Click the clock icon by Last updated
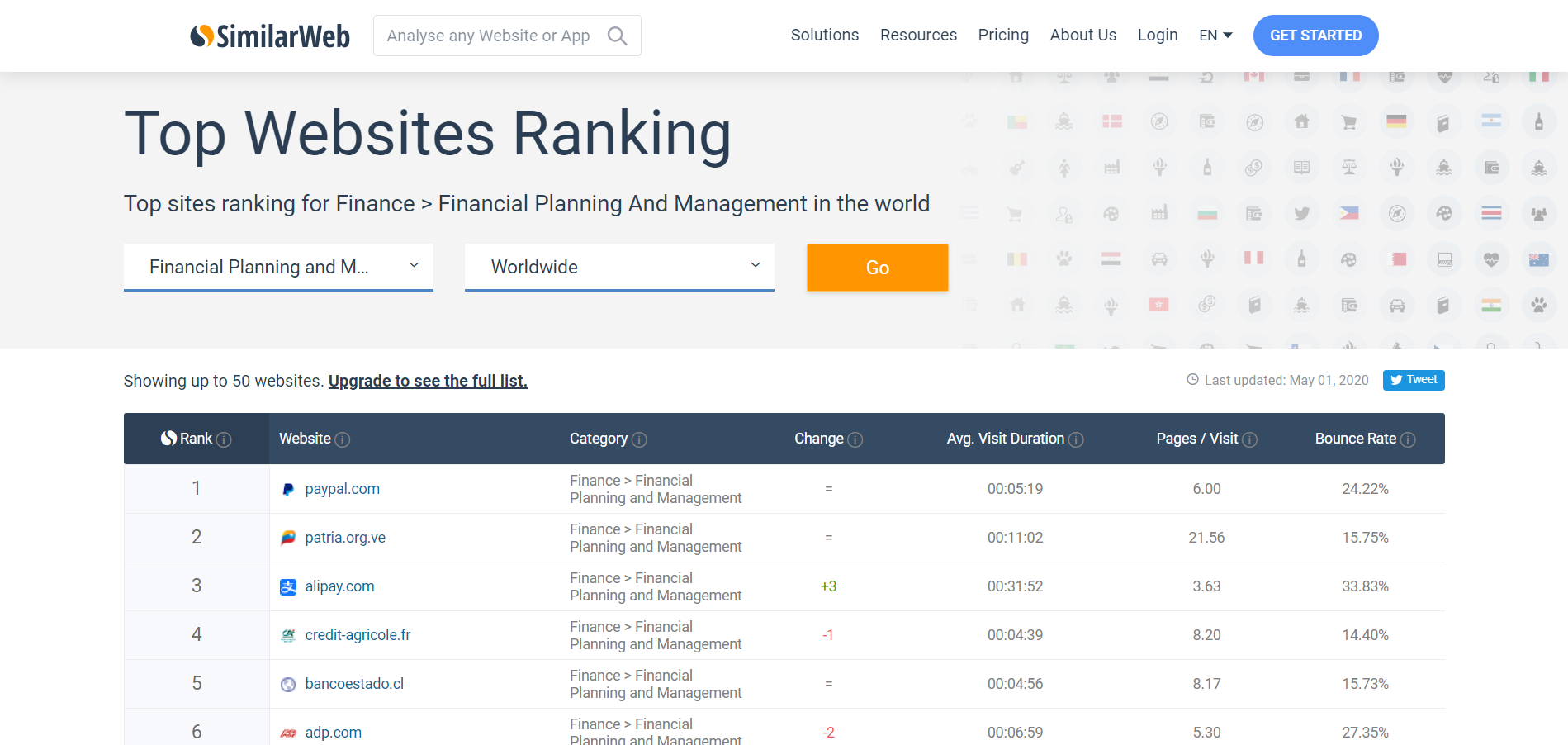The height and width of the screenshot is (745, 1568). [1192, 380]
